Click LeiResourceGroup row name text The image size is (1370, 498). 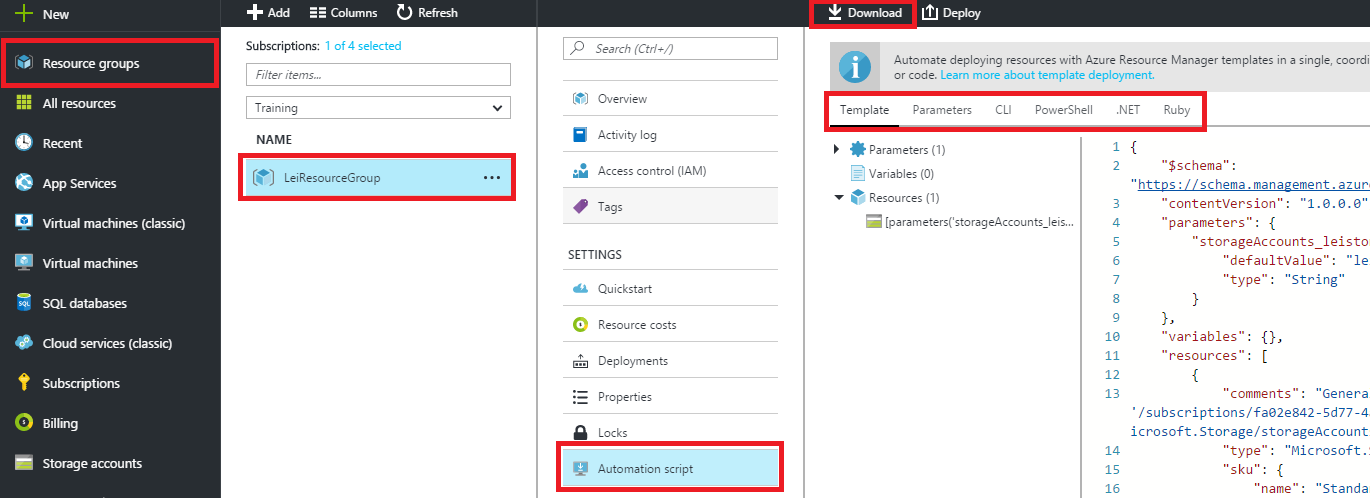pos(332,178)
